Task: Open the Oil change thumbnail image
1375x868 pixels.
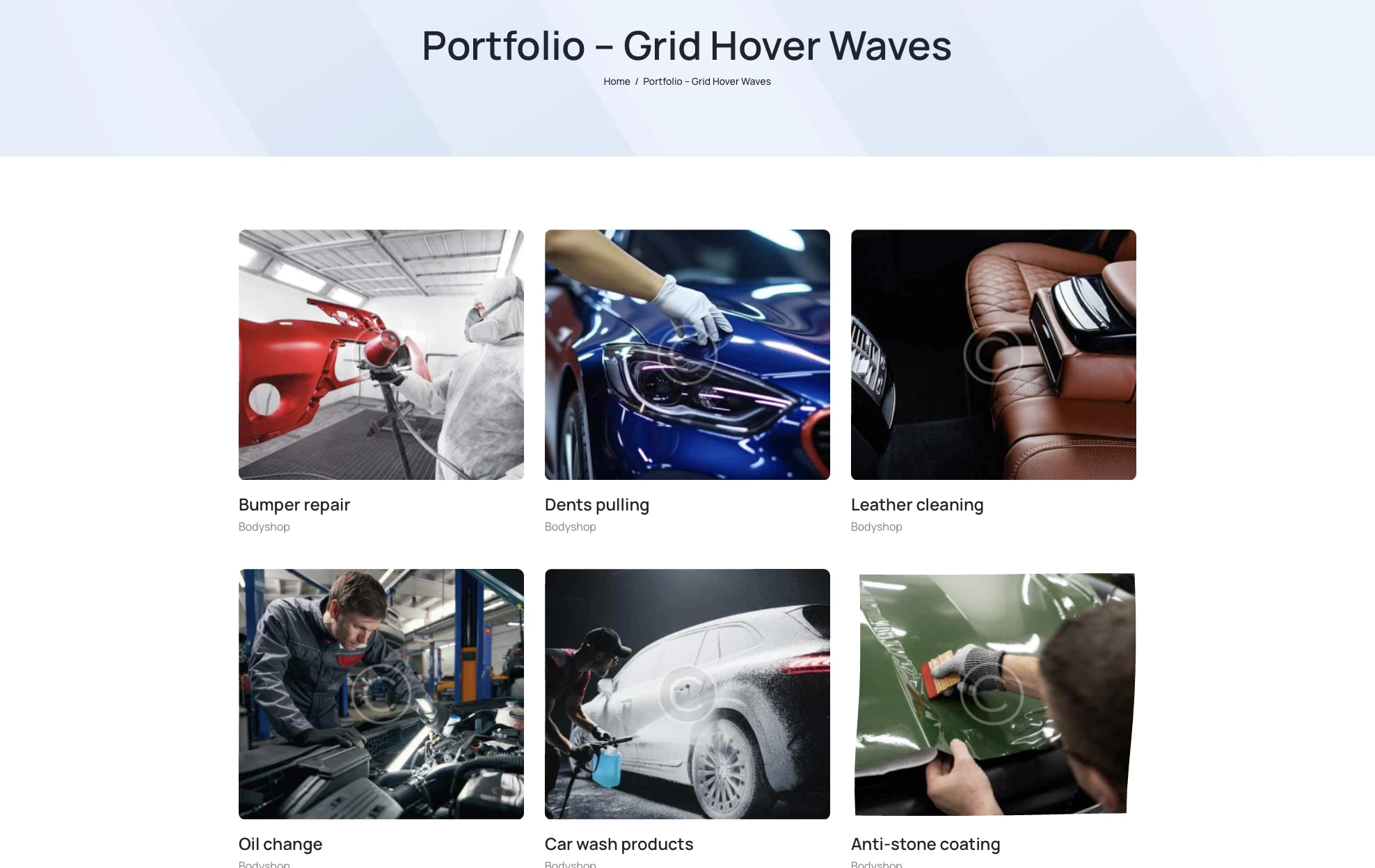Action: (x=381, y=694)
